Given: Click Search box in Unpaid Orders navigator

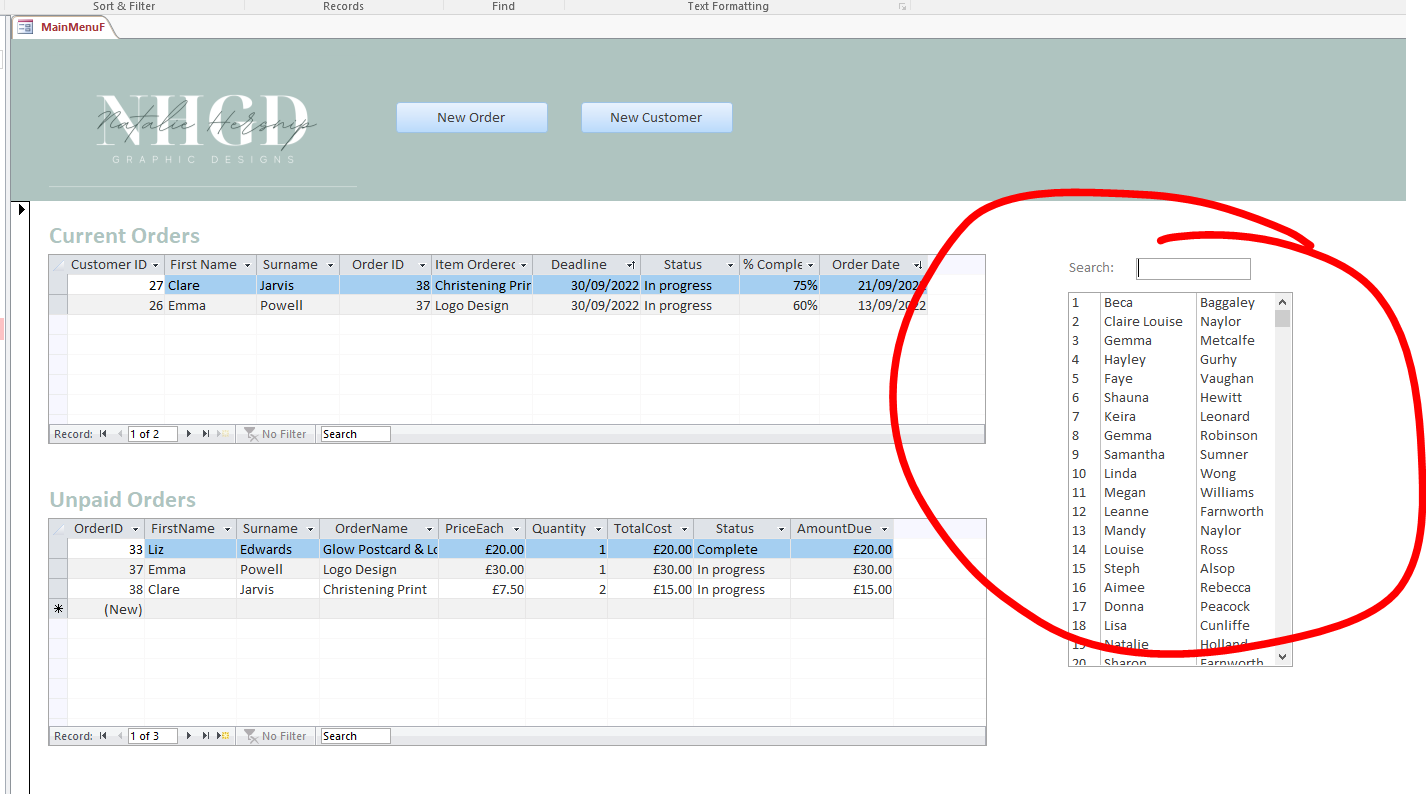Looking at the screenshot, I should click(x=355, y=736).
